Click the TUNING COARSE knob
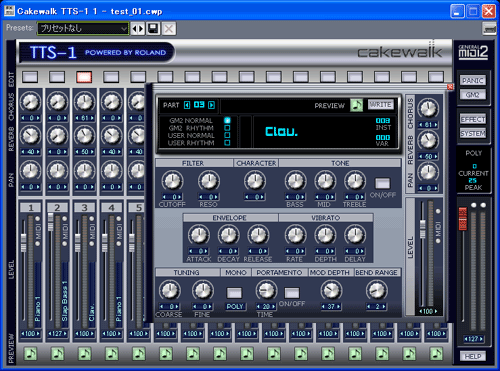 (x=169, y=290)
